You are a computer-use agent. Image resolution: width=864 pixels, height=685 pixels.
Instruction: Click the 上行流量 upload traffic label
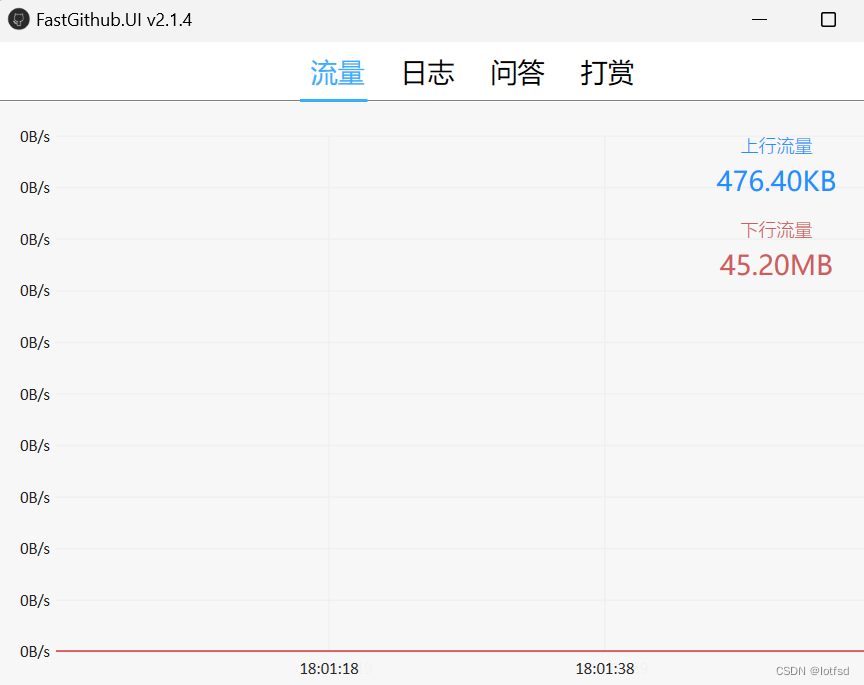(x=777, y=146)
